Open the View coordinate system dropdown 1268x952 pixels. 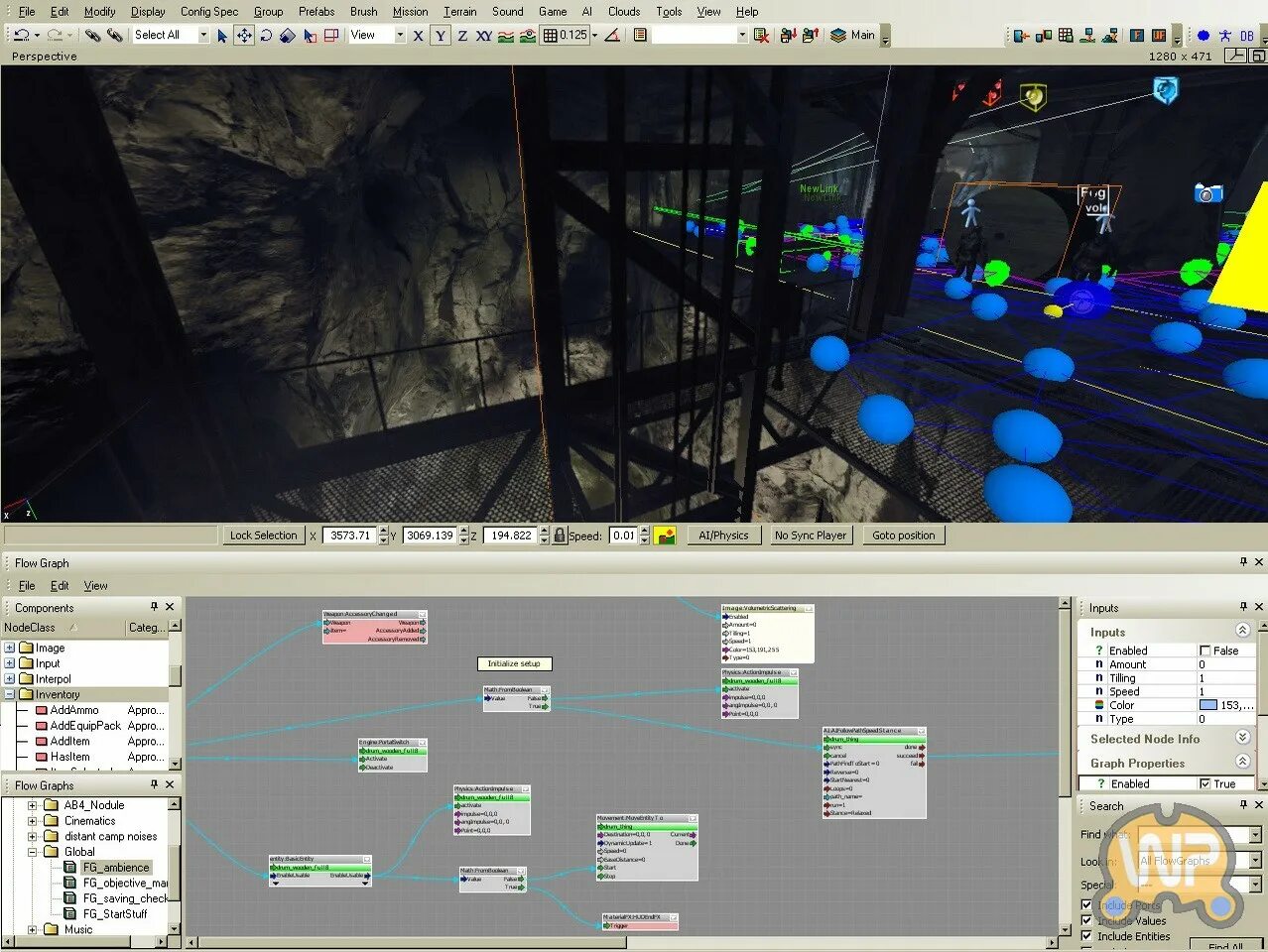point(400,35)
